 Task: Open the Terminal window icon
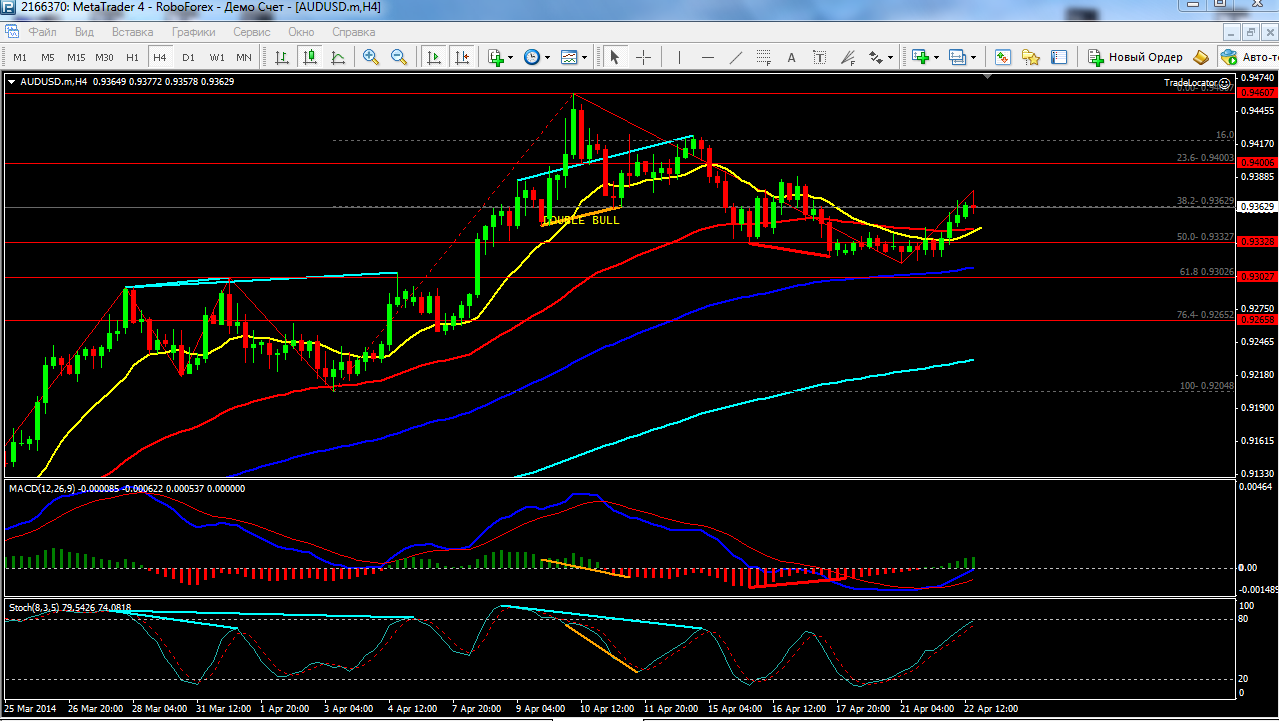(1058, 57)
